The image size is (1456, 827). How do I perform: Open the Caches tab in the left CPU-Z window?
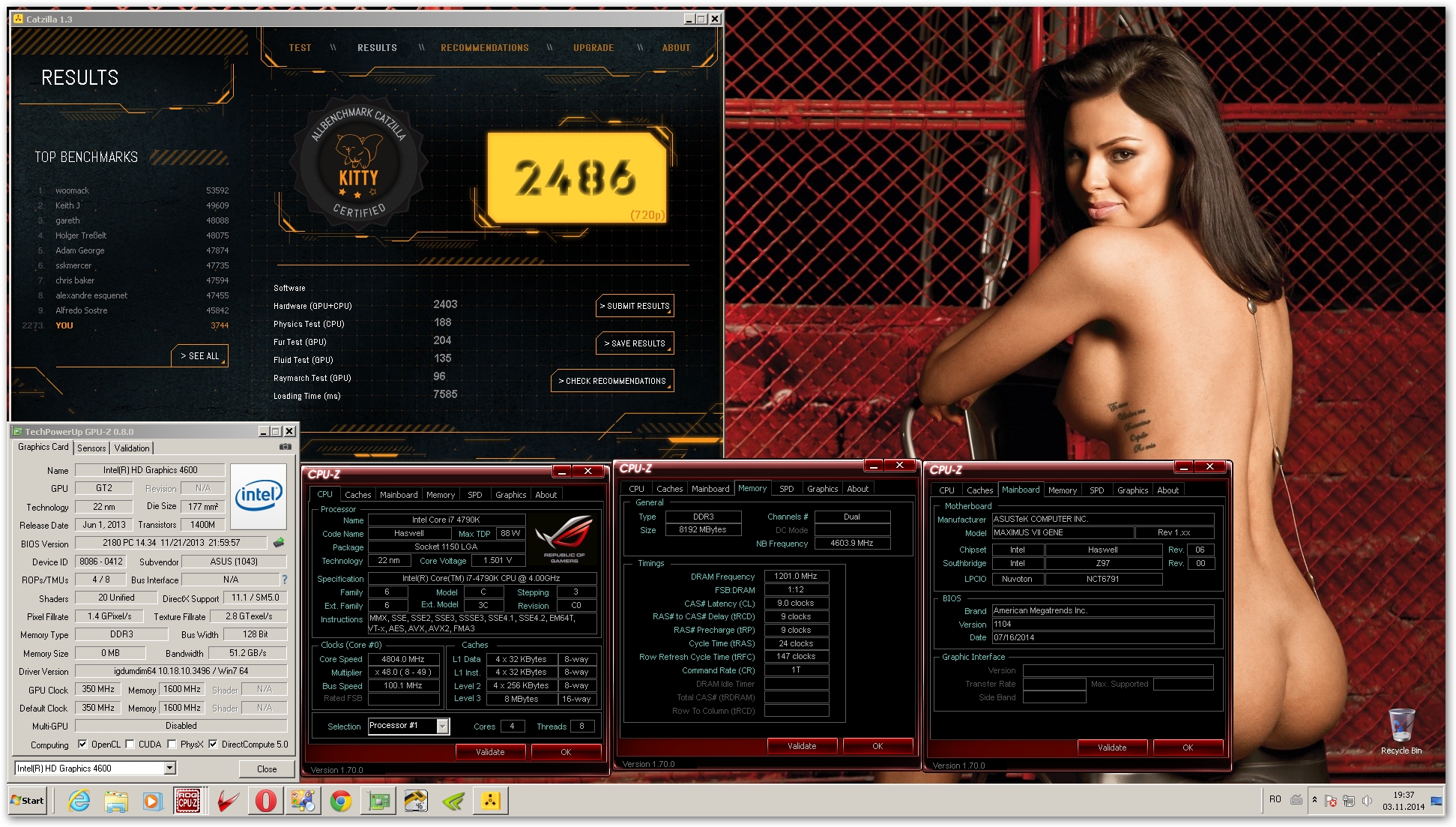(357, 495)
